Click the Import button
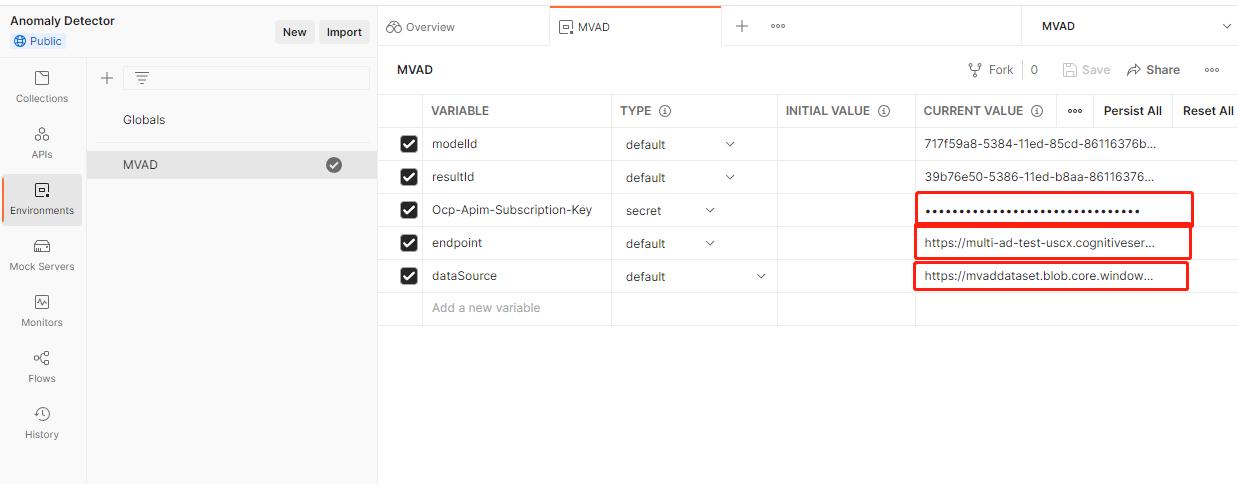1238x484 pixels. [344, 32]
